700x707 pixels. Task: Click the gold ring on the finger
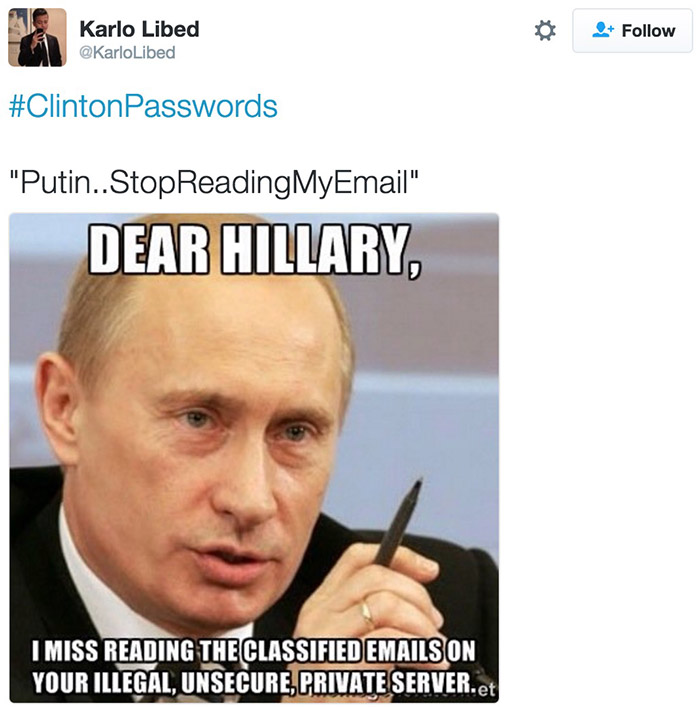(367, 613)
